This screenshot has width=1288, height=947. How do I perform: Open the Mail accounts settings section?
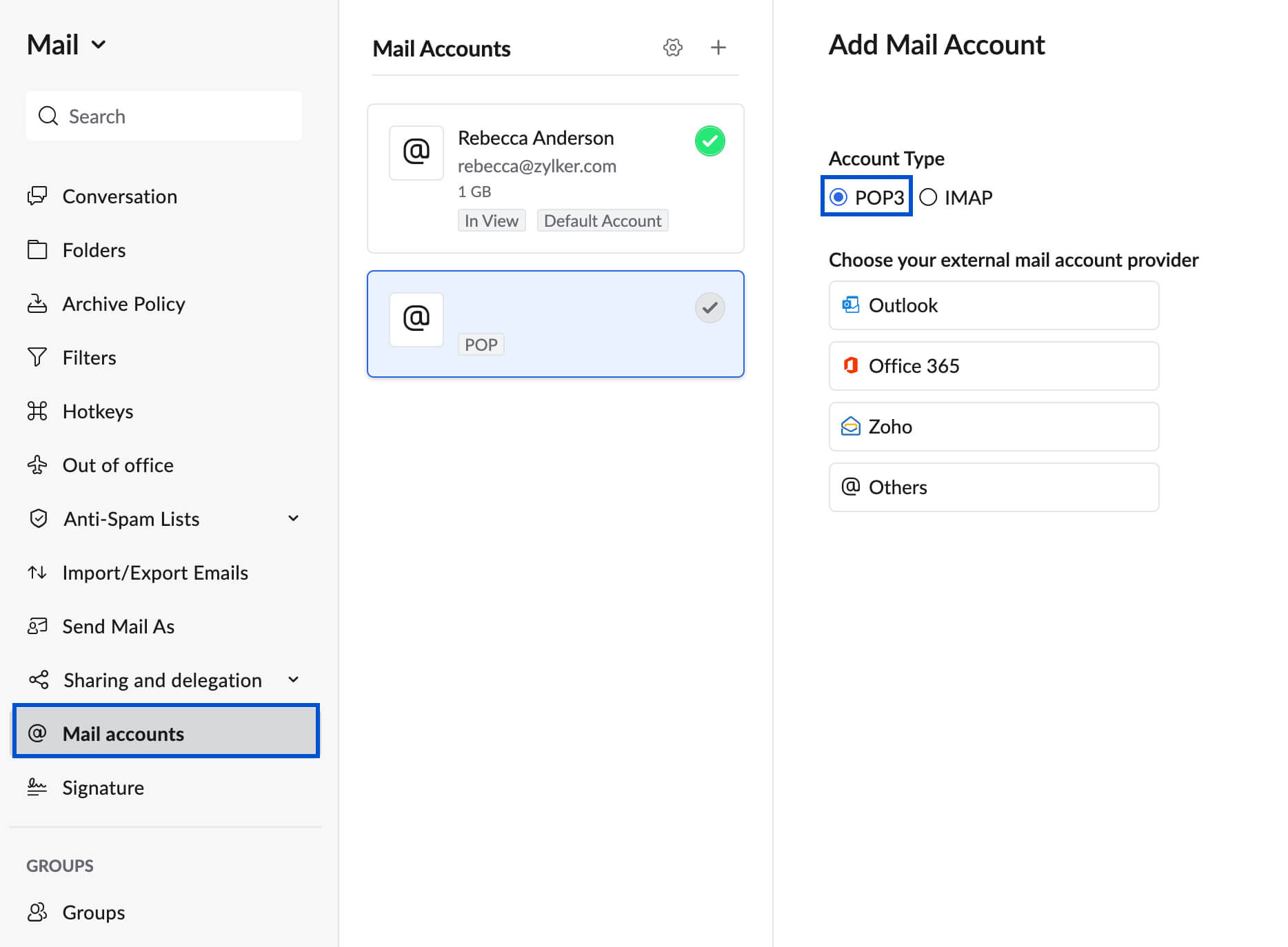click(x=123, y=733)
